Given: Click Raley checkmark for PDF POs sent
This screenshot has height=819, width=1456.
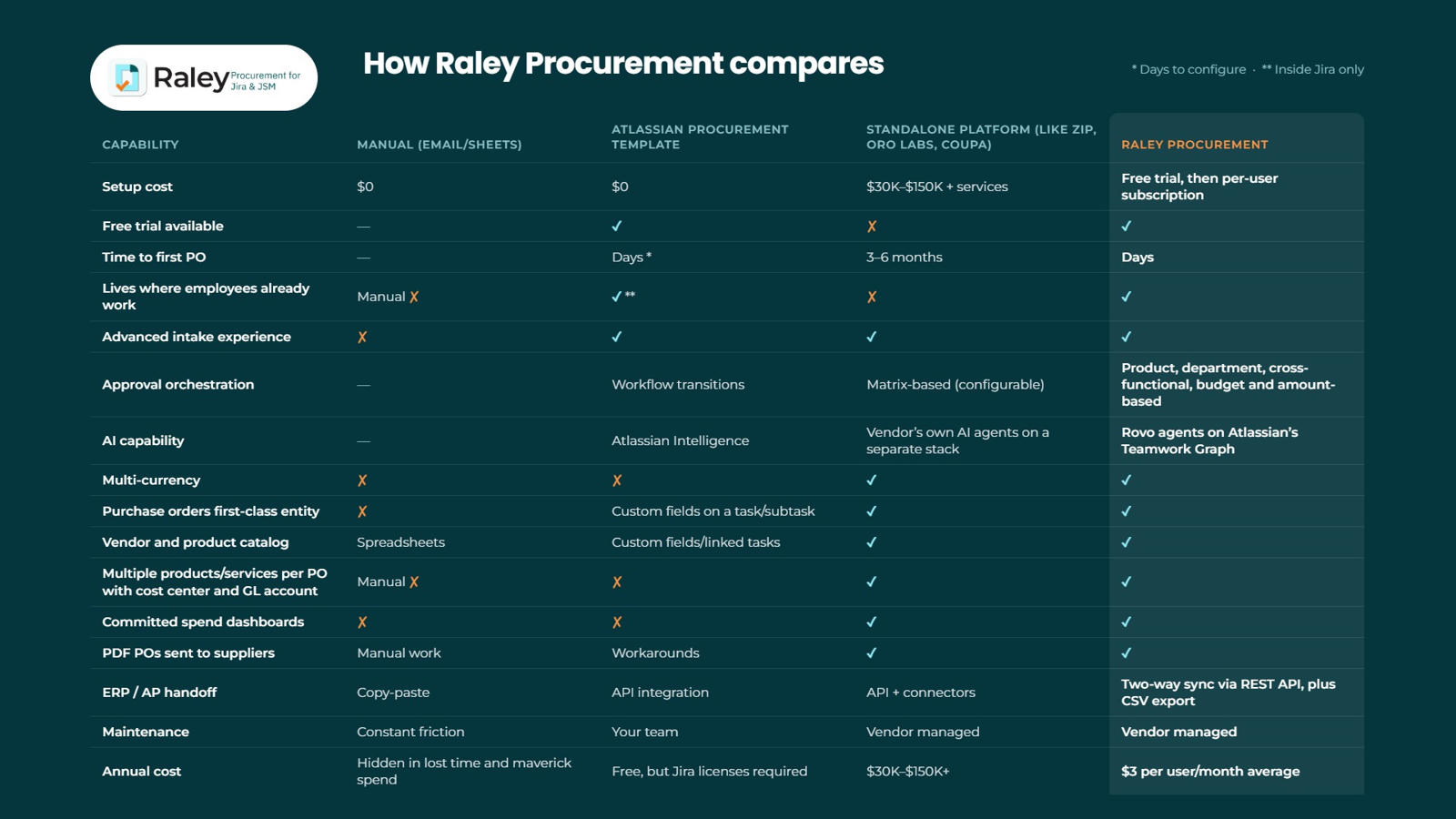Looking at the screenshot, I should pyautogui.click(x=1127, y=653).
